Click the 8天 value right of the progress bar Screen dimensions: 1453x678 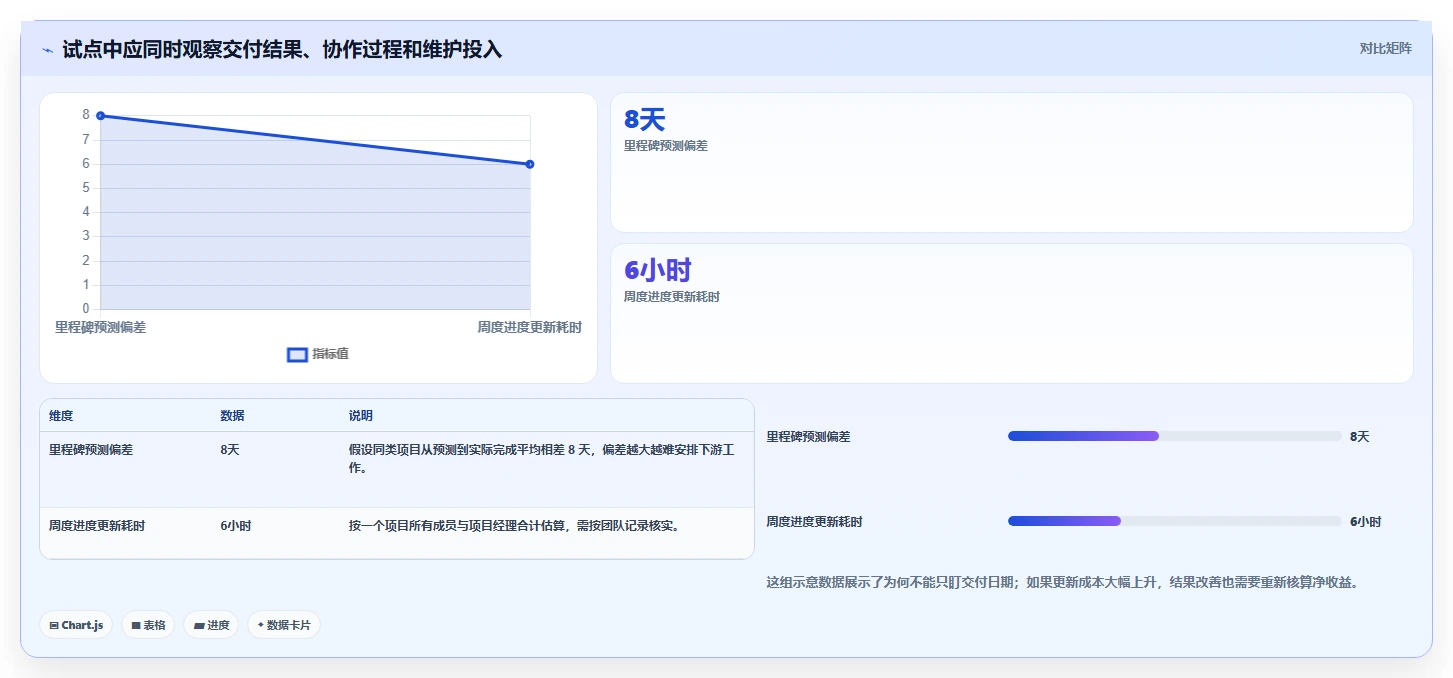point(1360,437)
